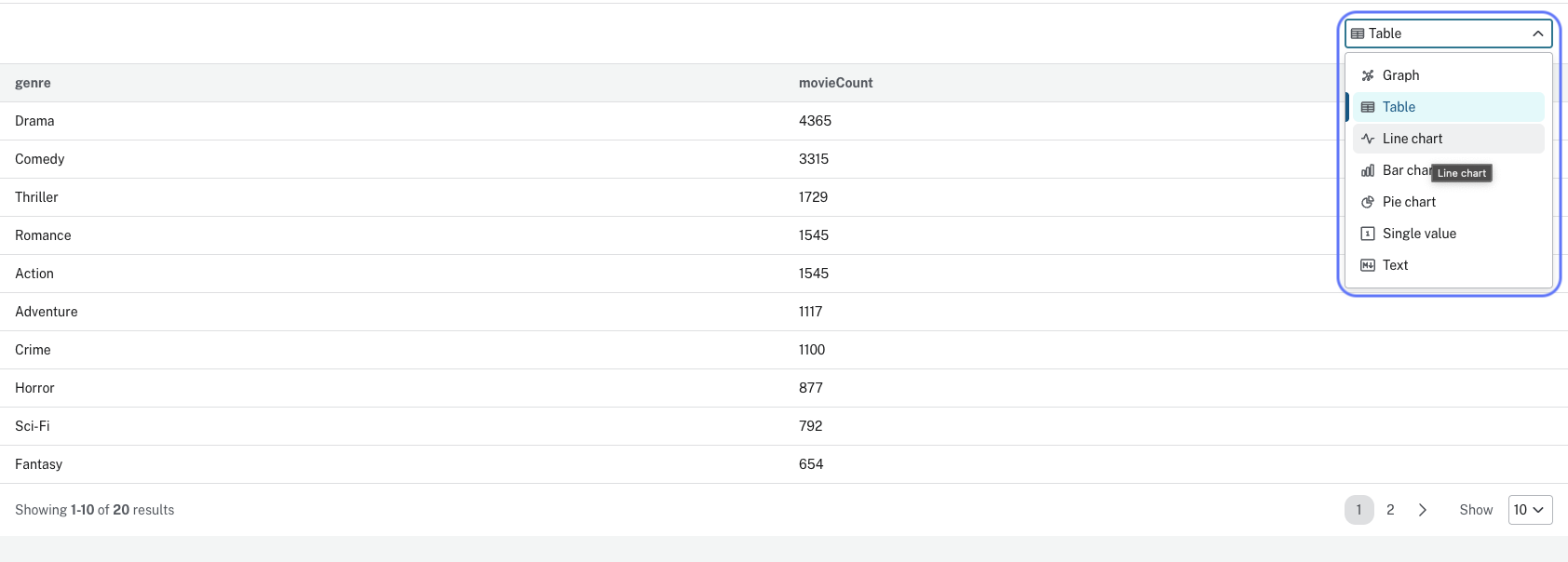Select the Drama genre cell
1568x562 pixels.
coord(34,121)
